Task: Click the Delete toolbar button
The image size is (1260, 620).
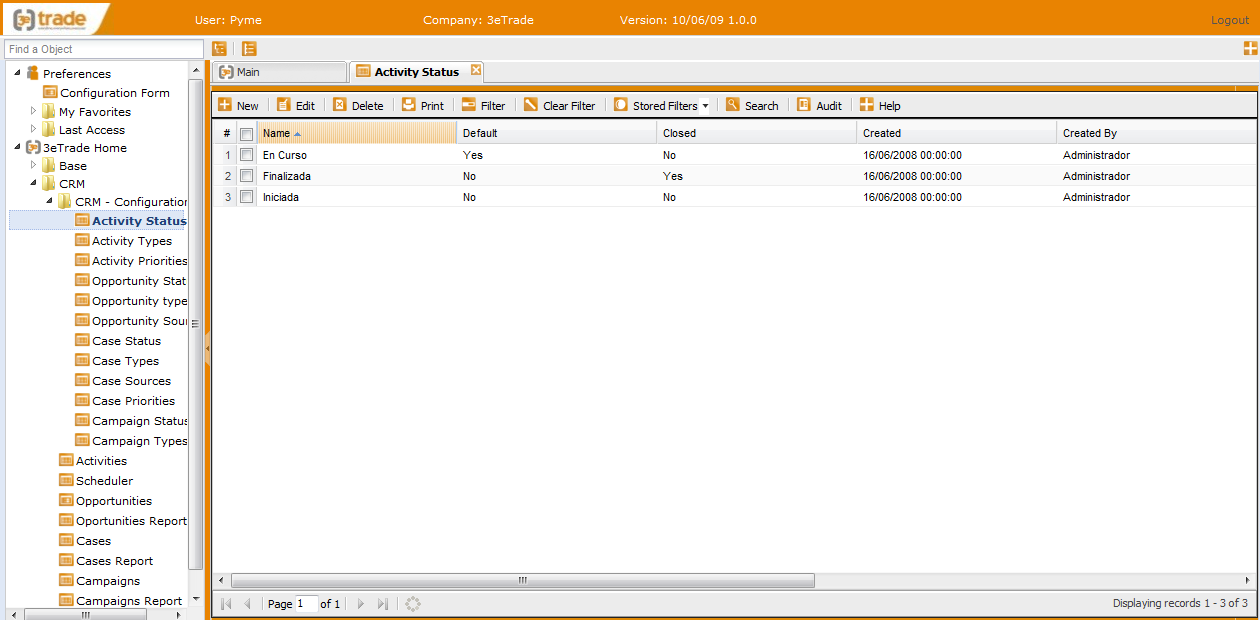Action: pos(358,105)
